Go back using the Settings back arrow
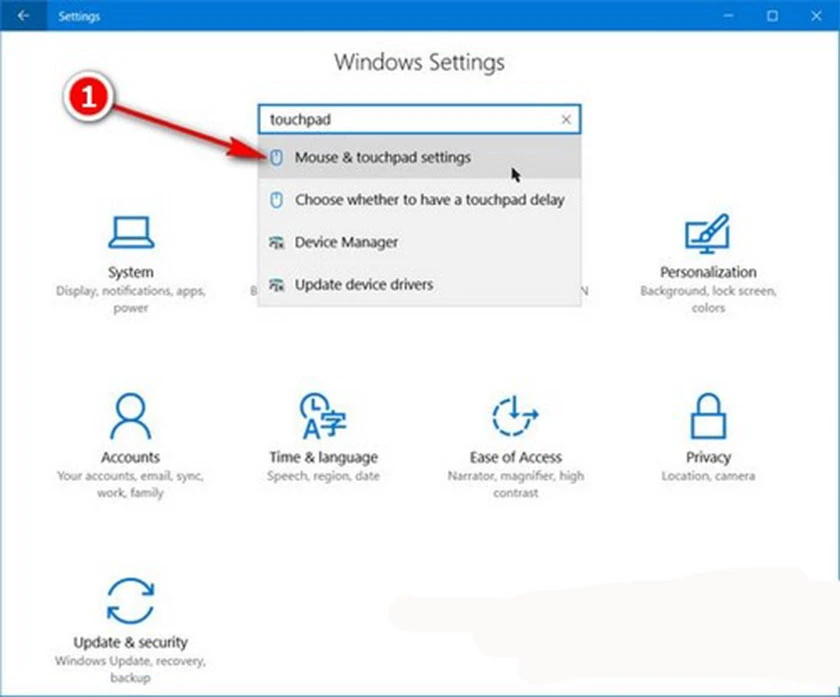The height and width of the screenshot is (697, 840). point(23,16)
